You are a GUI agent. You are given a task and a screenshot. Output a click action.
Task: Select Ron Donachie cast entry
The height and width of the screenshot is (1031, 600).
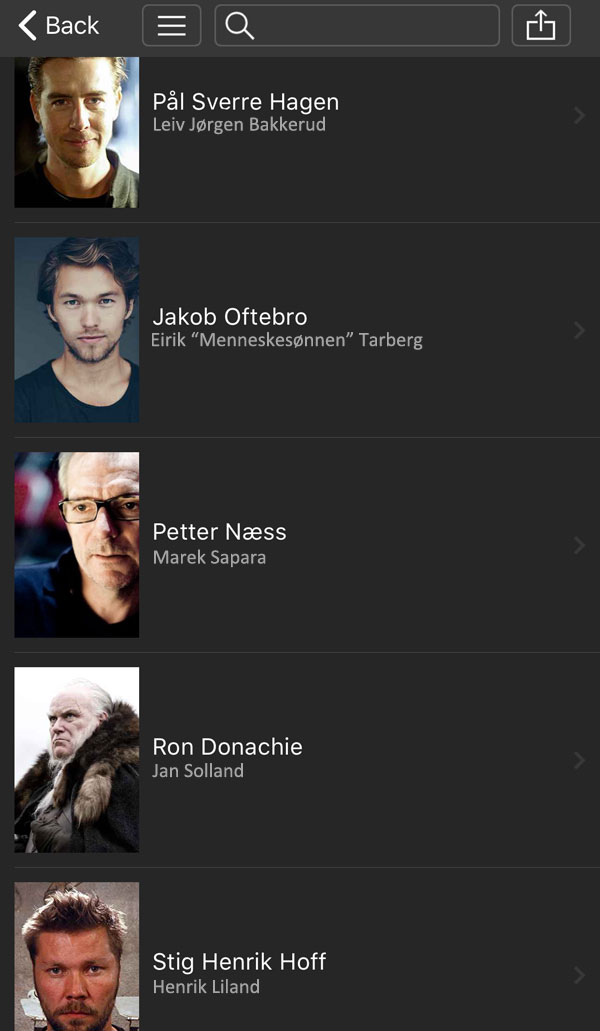tap(300, 760)
